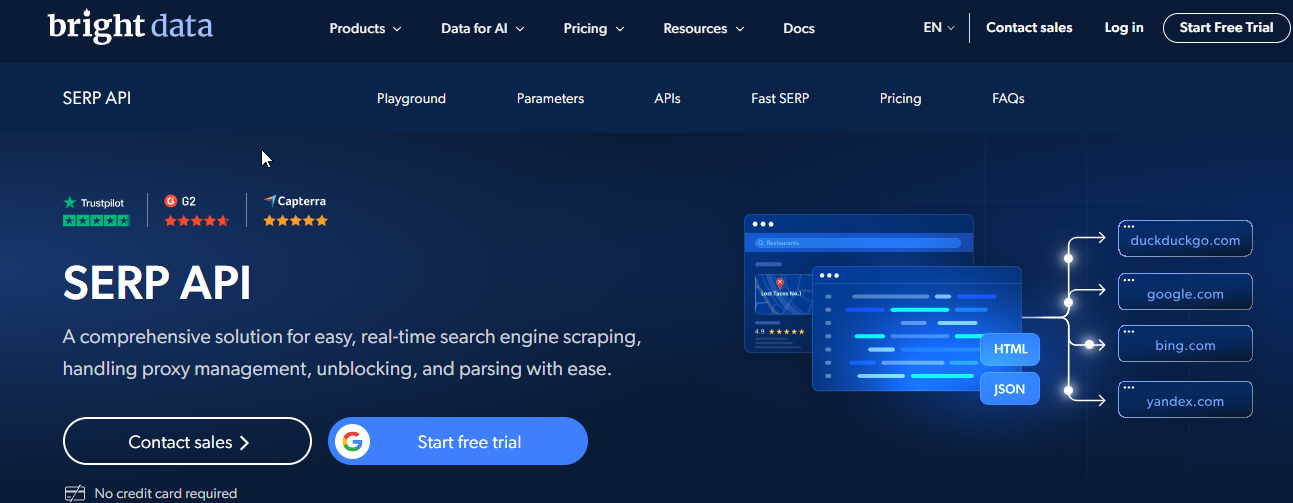Viewport: 1293px width, 503px height.
Task: Click the JSON format badge
Action: pos(1010,389)
